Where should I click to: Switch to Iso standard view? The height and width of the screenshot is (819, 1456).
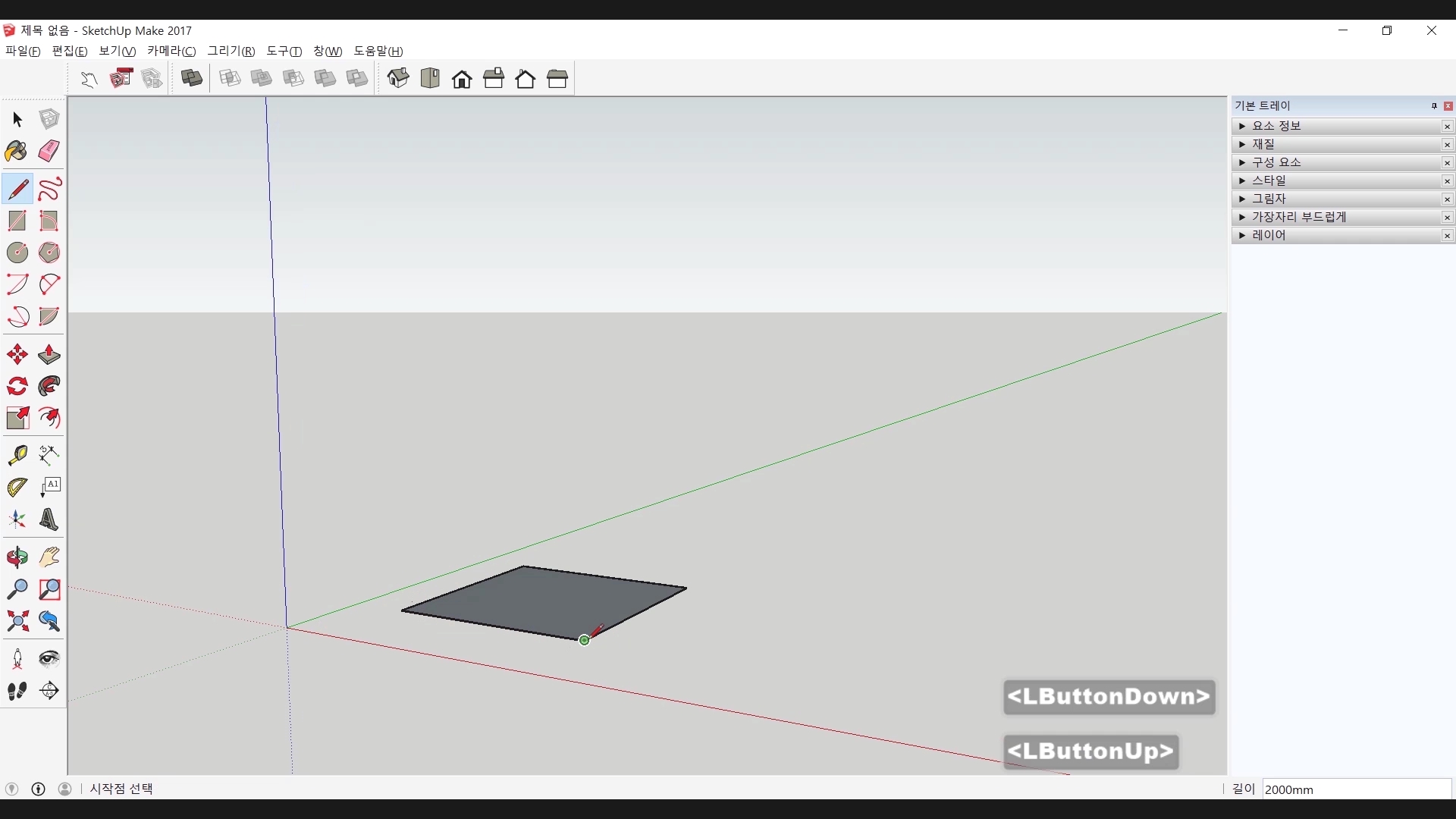pos(398,79)
